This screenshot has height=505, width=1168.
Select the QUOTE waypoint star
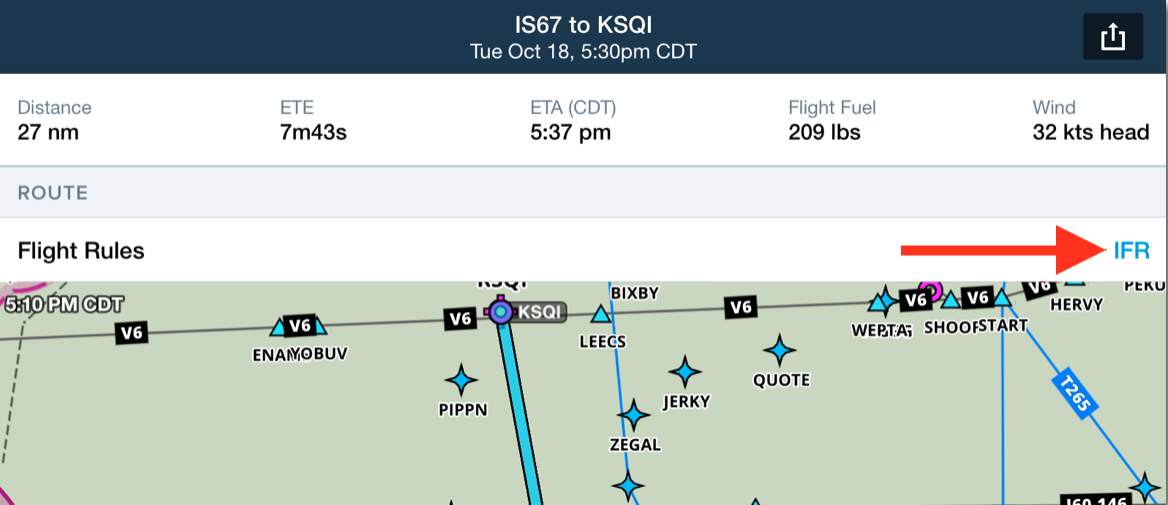tap(780, 350)
